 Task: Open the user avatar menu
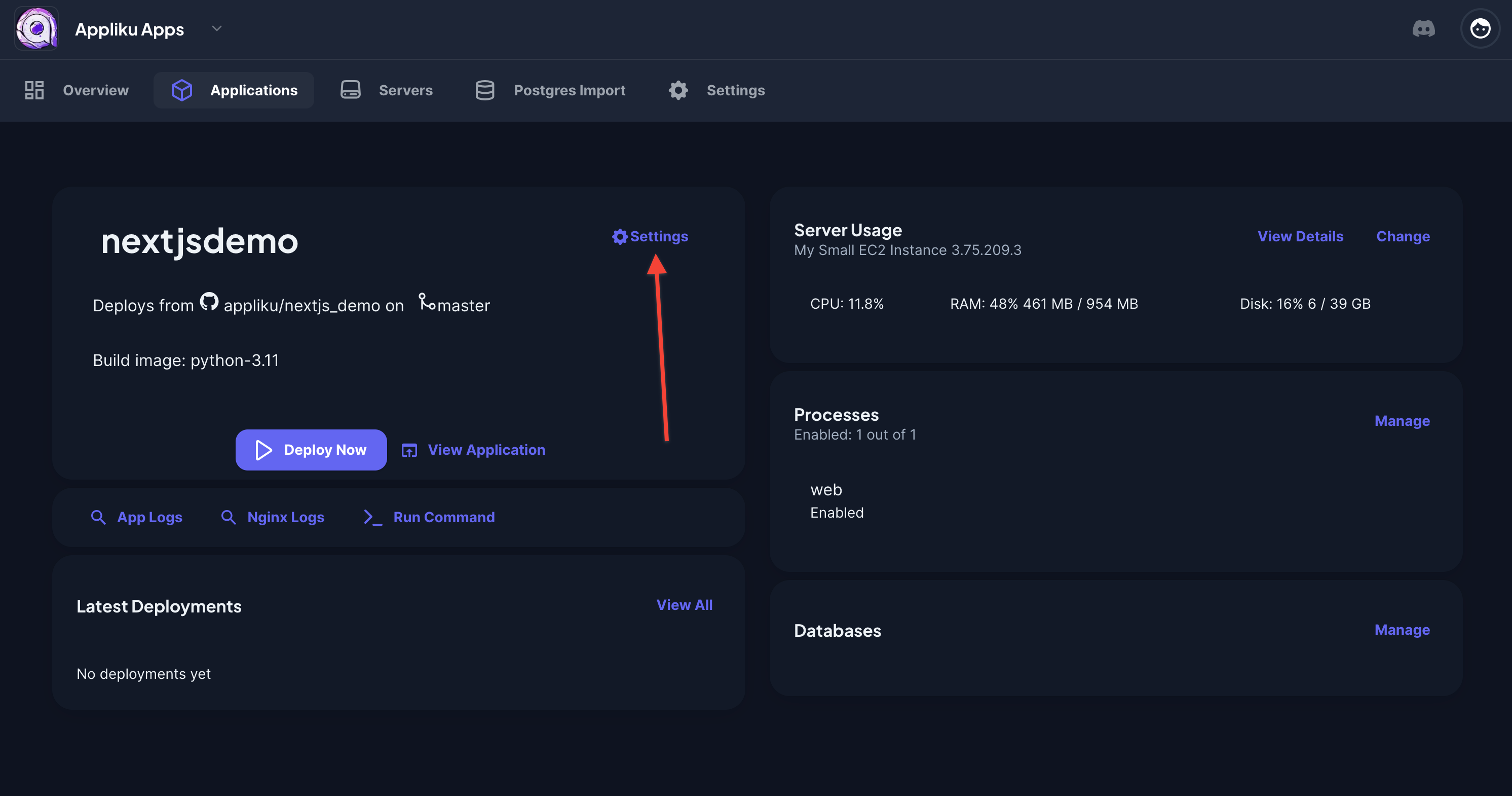(x=1480, y=28)
